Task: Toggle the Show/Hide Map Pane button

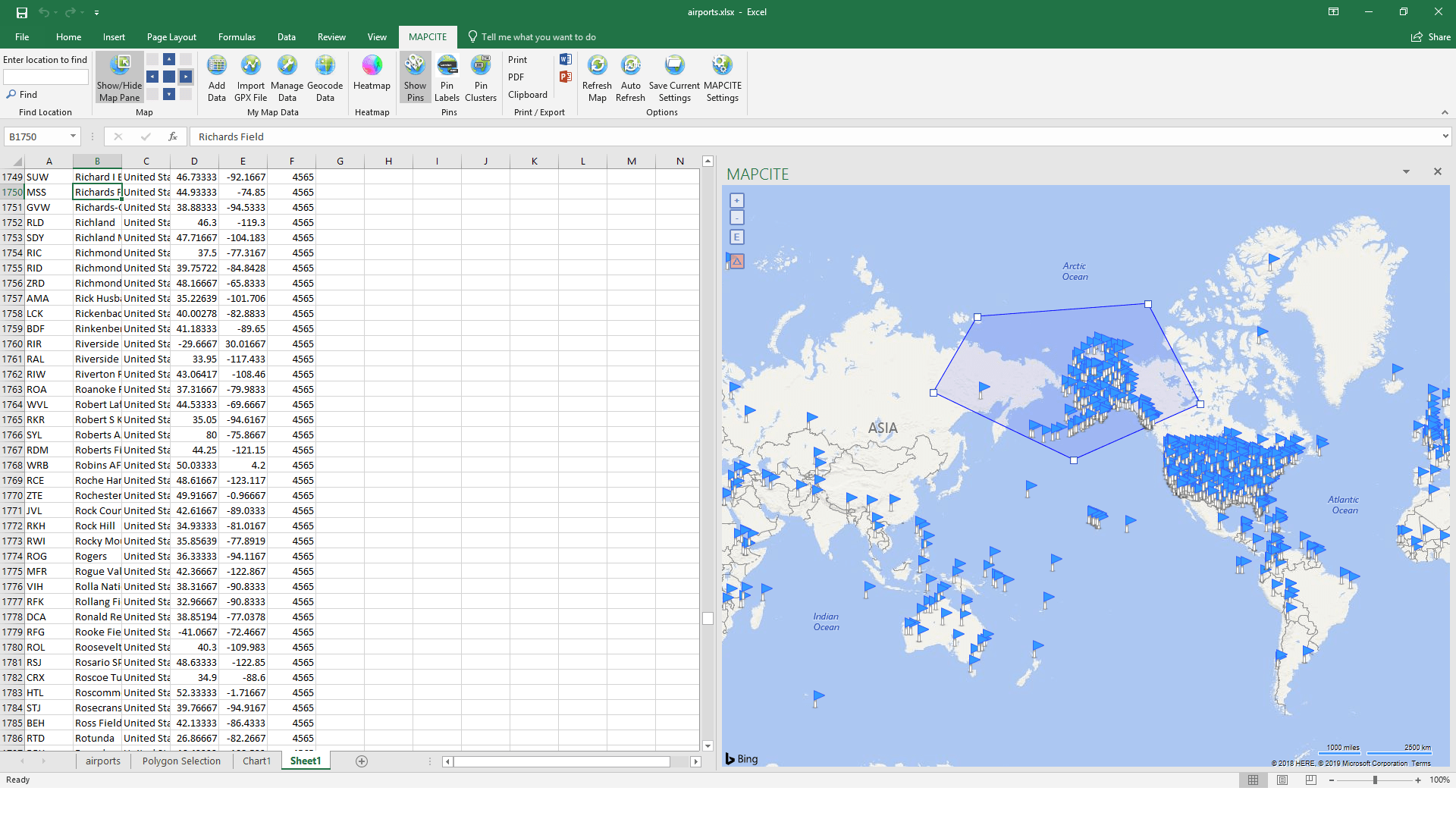Action: 120,77
